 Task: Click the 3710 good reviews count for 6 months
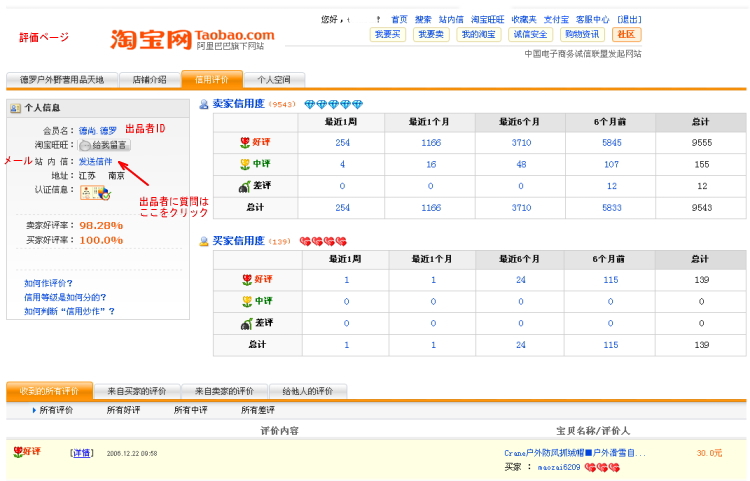(x=520, y=143)
